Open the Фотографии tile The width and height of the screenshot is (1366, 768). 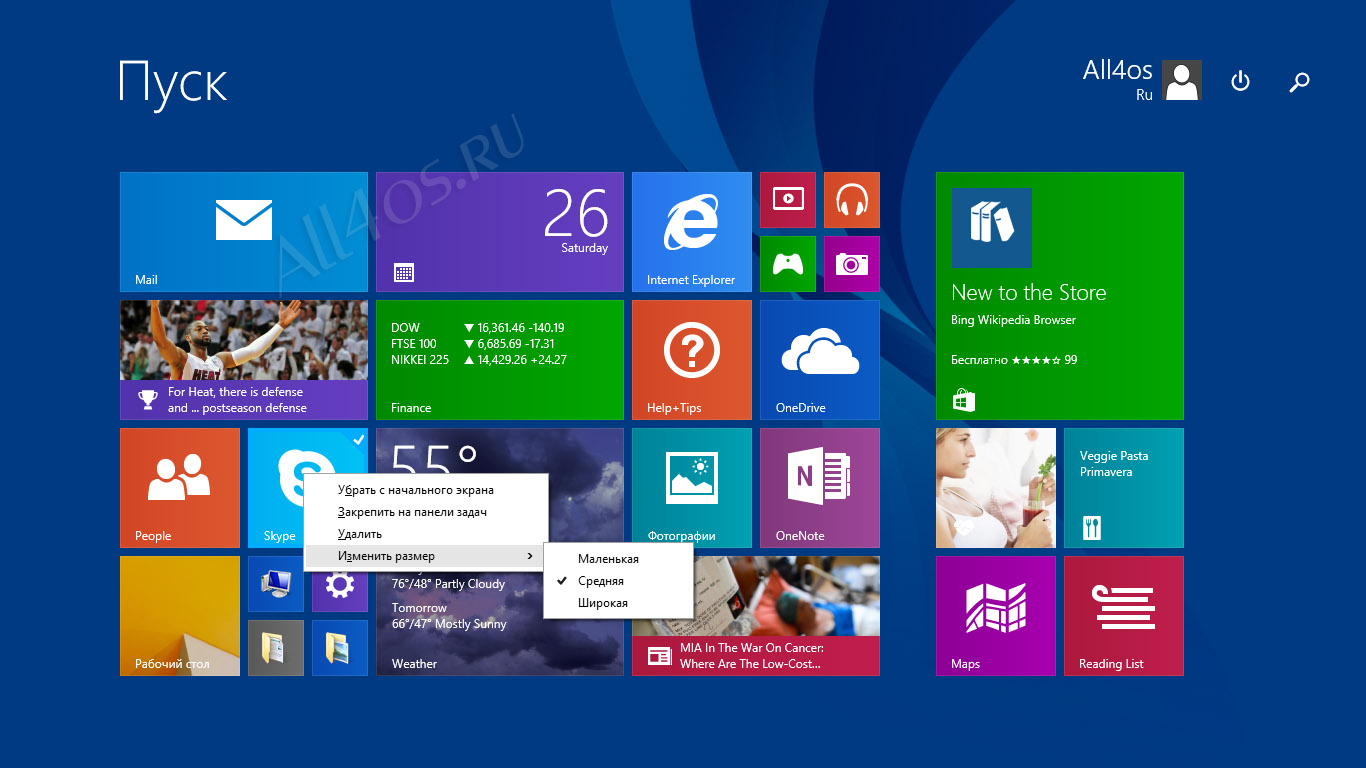pyautogui.click(x=692, y=488)
